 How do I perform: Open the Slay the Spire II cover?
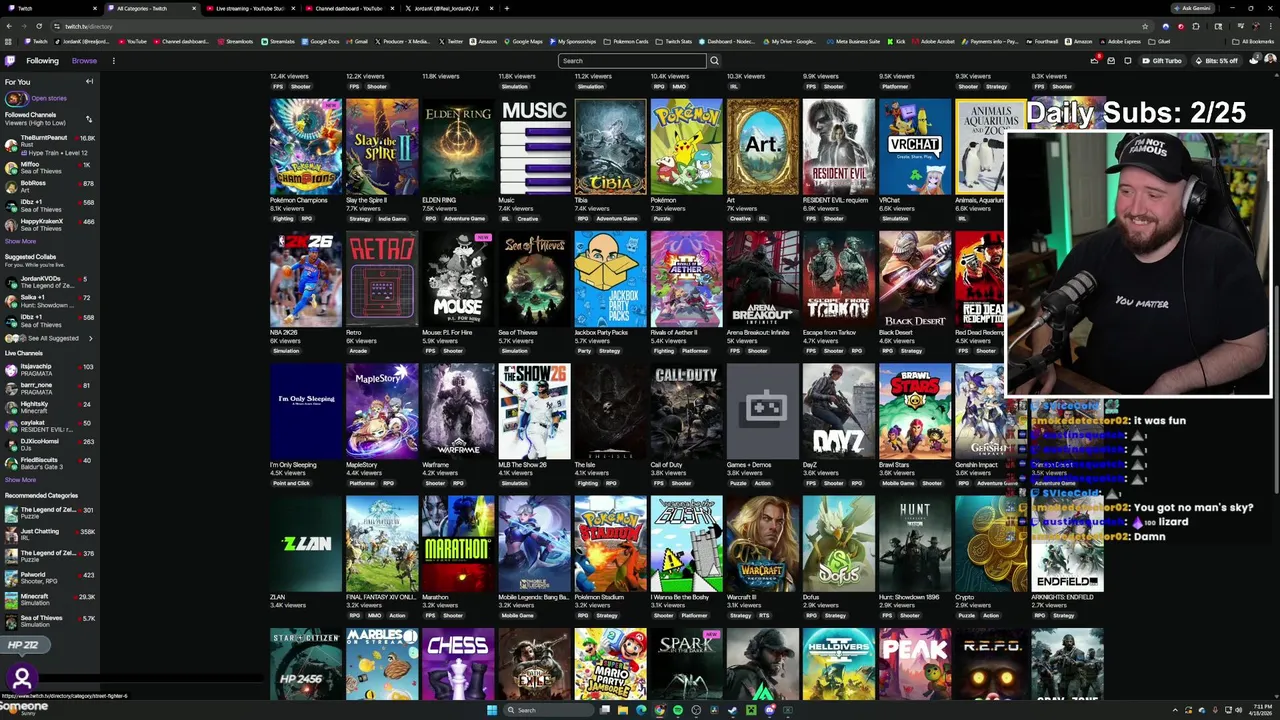click(x=382, y=146)
